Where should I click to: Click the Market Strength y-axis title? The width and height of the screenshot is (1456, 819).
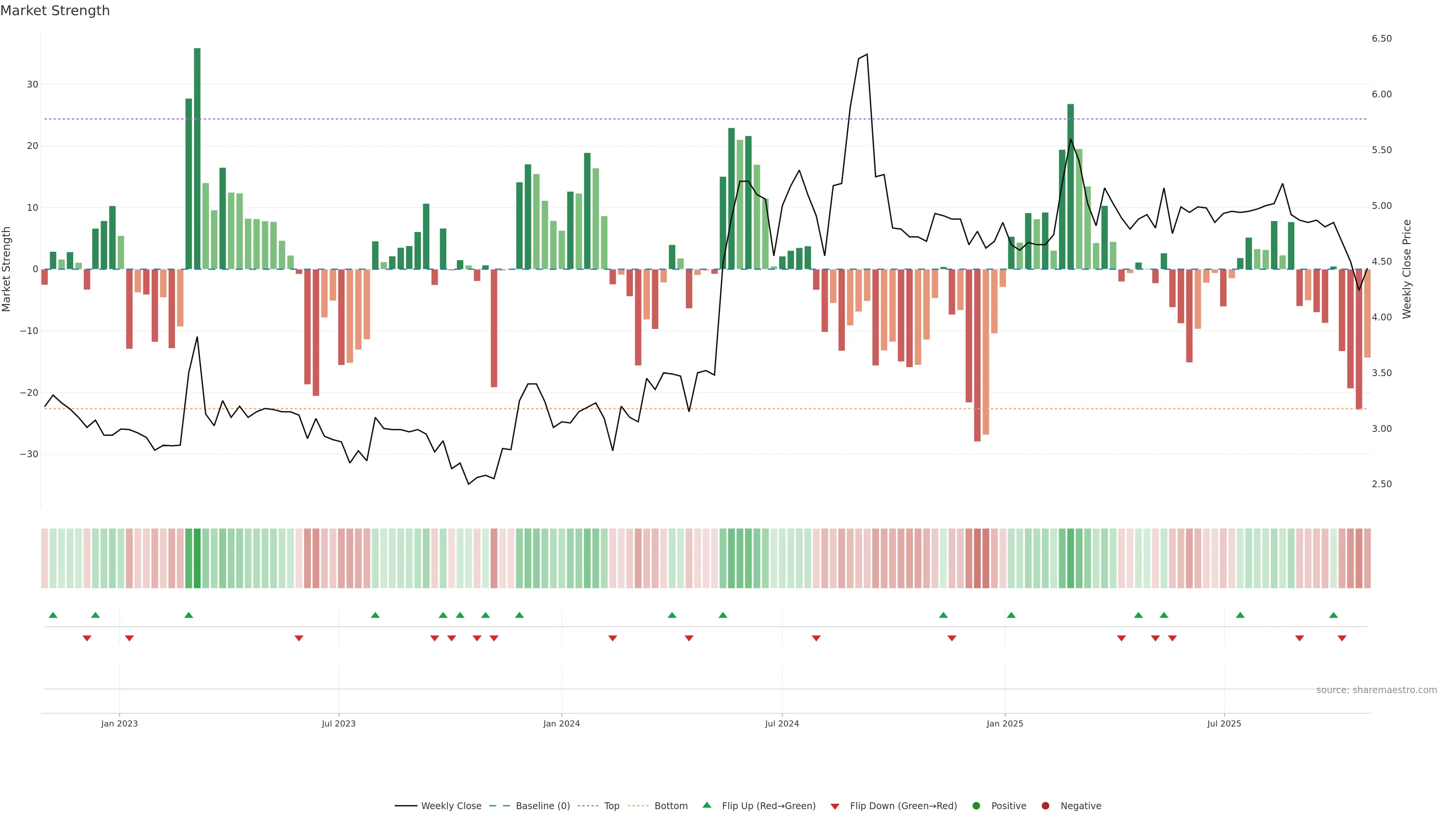(x=7, y=269)
